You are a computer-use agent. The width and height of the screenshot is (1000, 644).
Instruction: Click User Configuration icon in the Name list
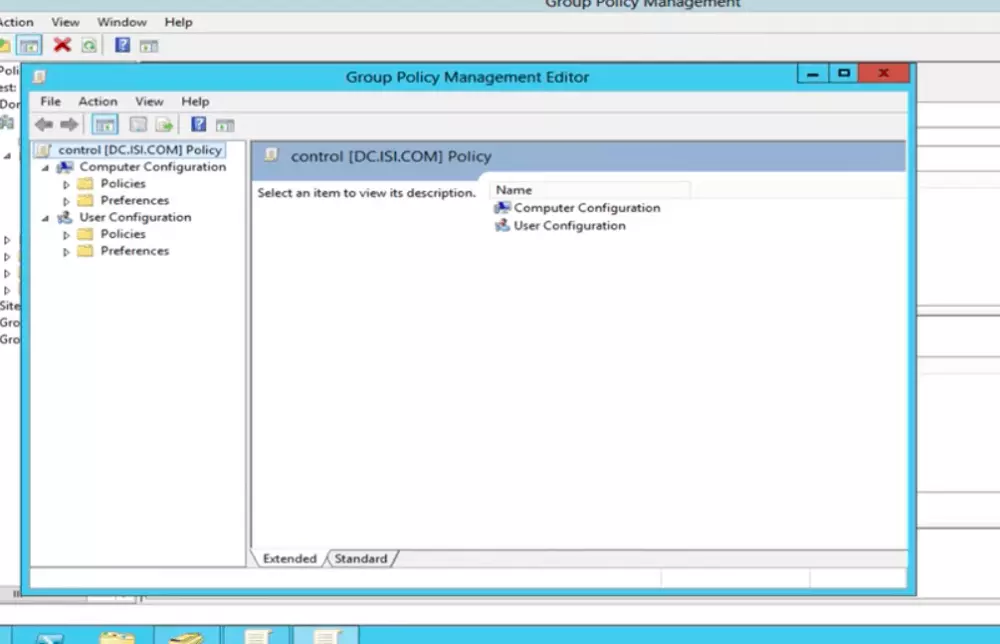pos(503,226)
